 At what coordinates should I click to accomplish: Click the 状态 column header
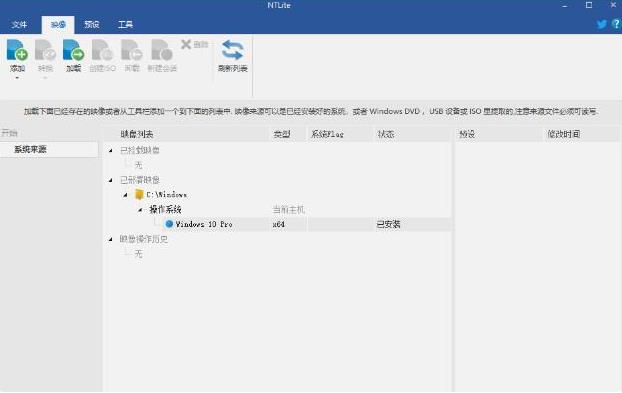coord(412,134)
